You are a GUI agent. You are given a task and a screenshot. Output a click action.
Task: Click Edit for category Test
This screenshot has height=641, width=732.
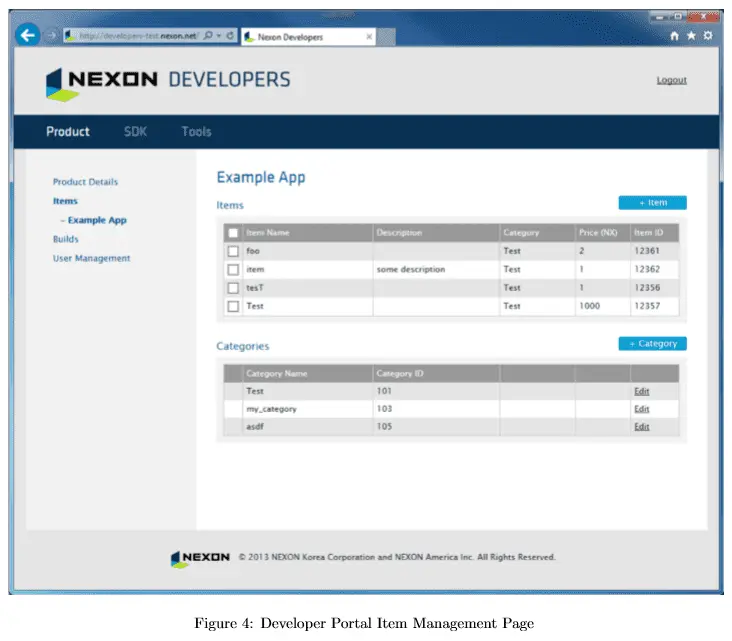point(641,391)
